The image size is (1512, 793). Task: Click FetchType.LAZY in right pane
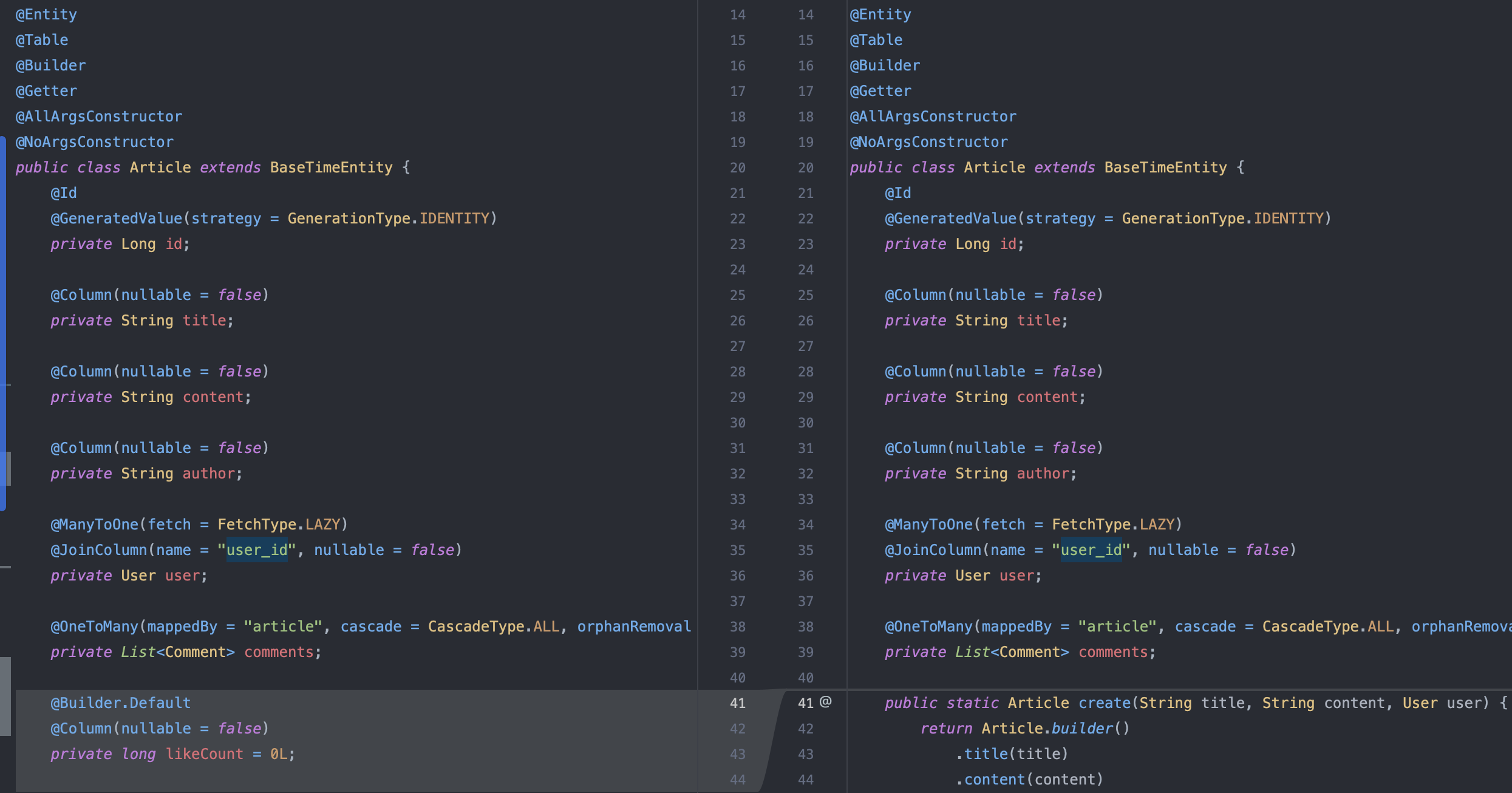click(x=1113, y=525)
